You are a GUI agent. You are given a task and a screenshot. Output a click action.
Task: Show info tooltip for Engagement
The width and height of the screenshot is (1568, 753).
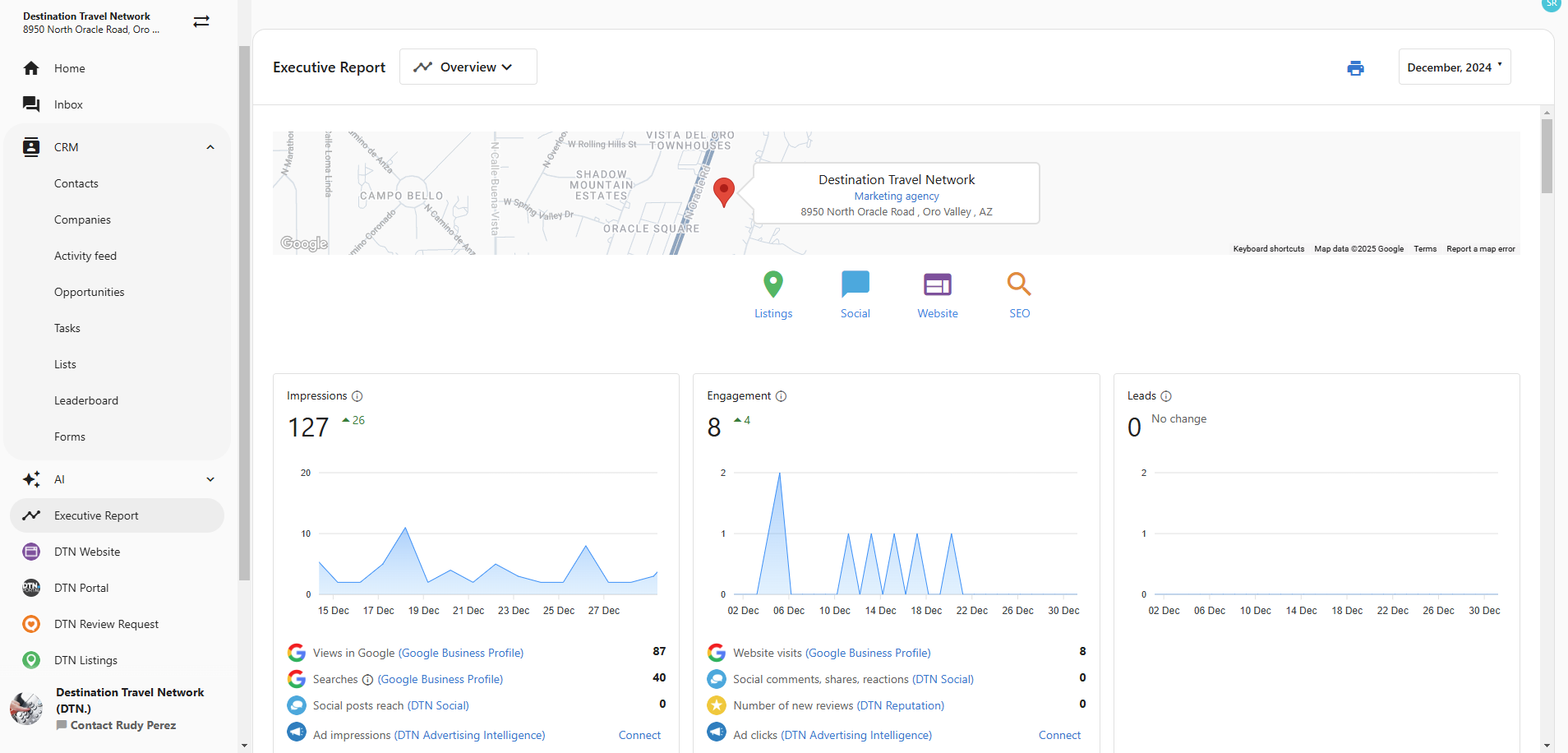[x=782, y=396]
